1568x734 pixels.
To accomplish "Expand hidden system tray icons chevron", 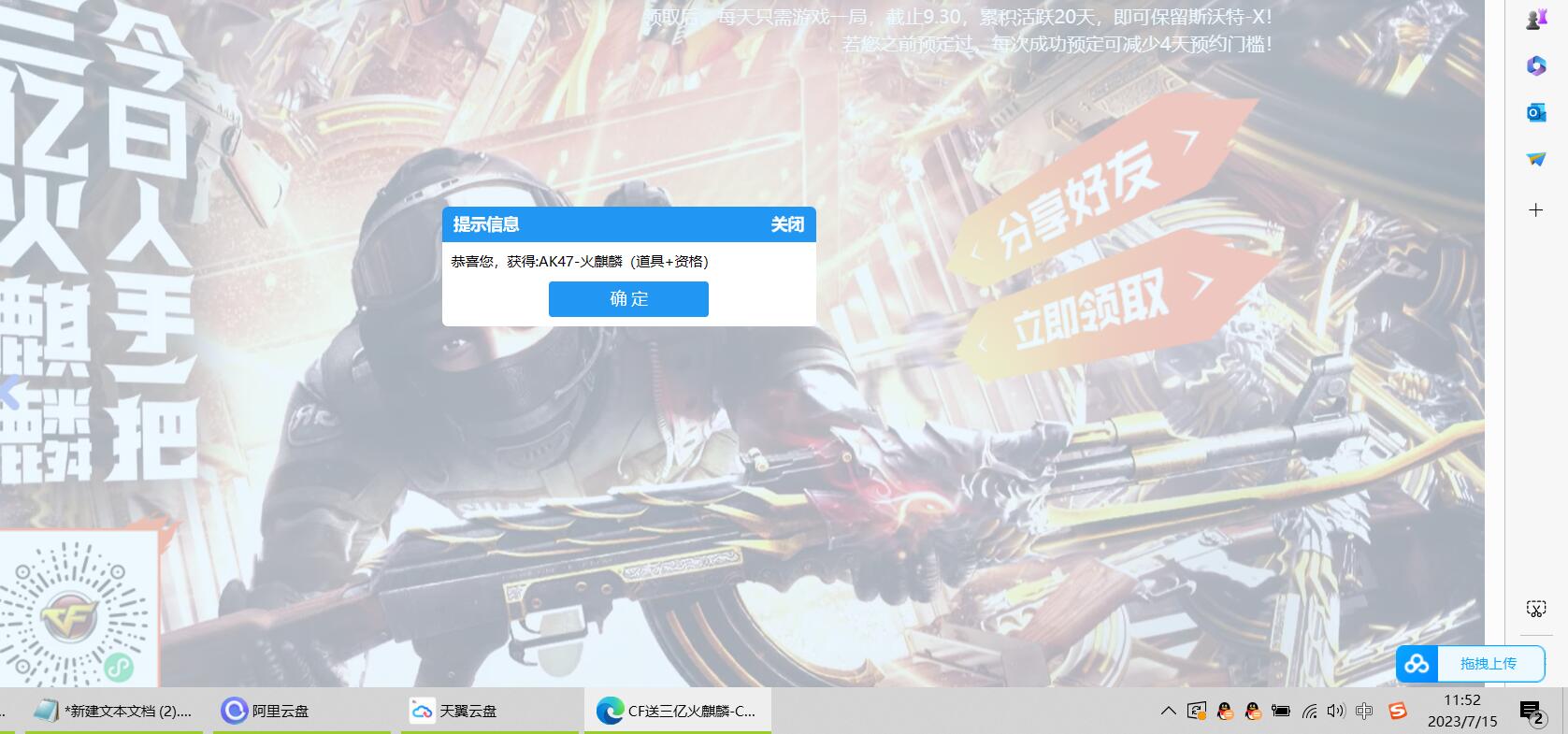I will [1168, 712].
